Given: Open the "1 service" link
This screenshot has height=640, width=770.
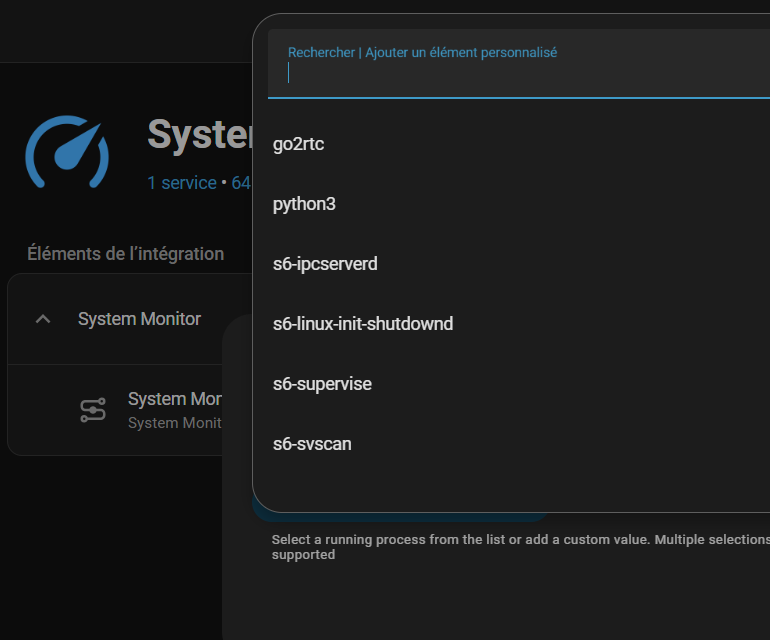Looking at the screenshot, I should pos(181,183).
